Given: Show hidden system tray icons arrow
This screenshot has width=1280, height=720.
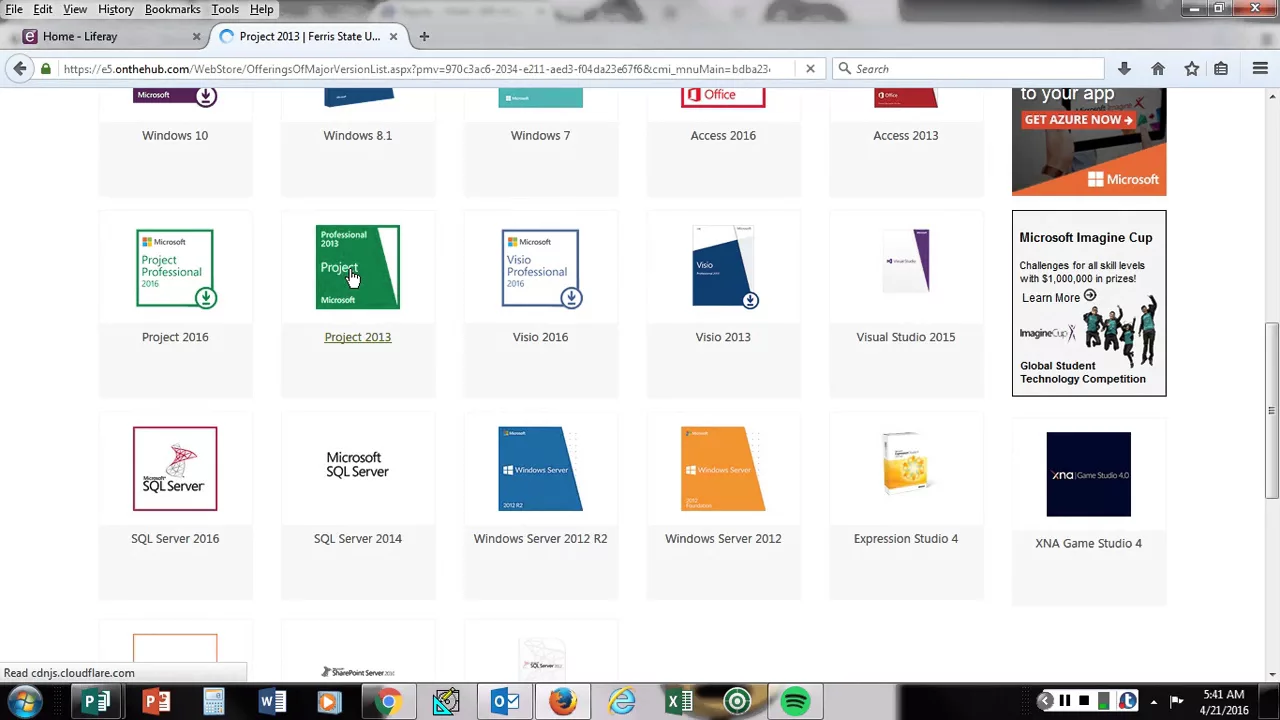Looking at the screenshot, I should tap(1153, 702).
